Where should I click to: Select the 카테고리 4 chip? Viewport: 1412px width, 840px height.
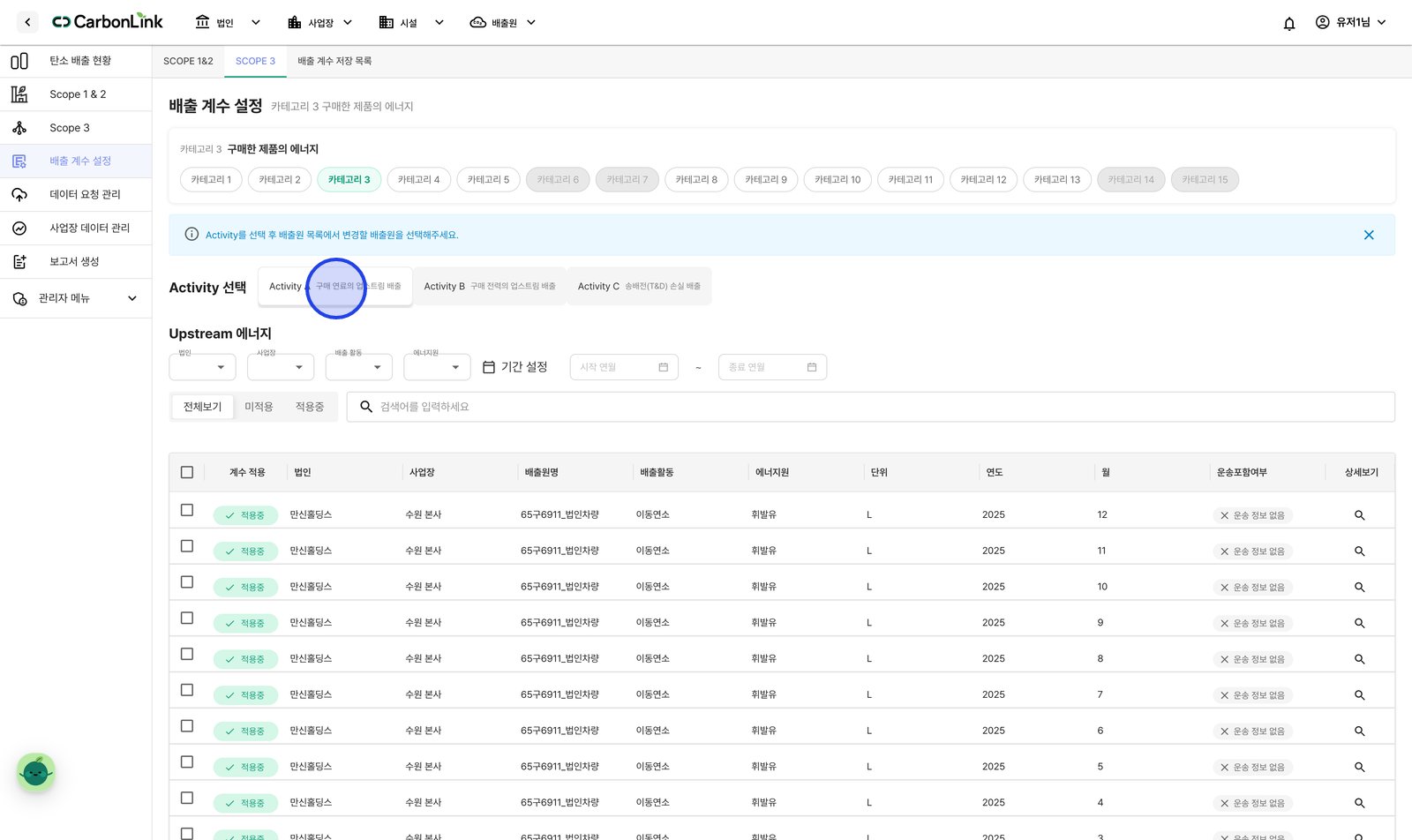418,179
